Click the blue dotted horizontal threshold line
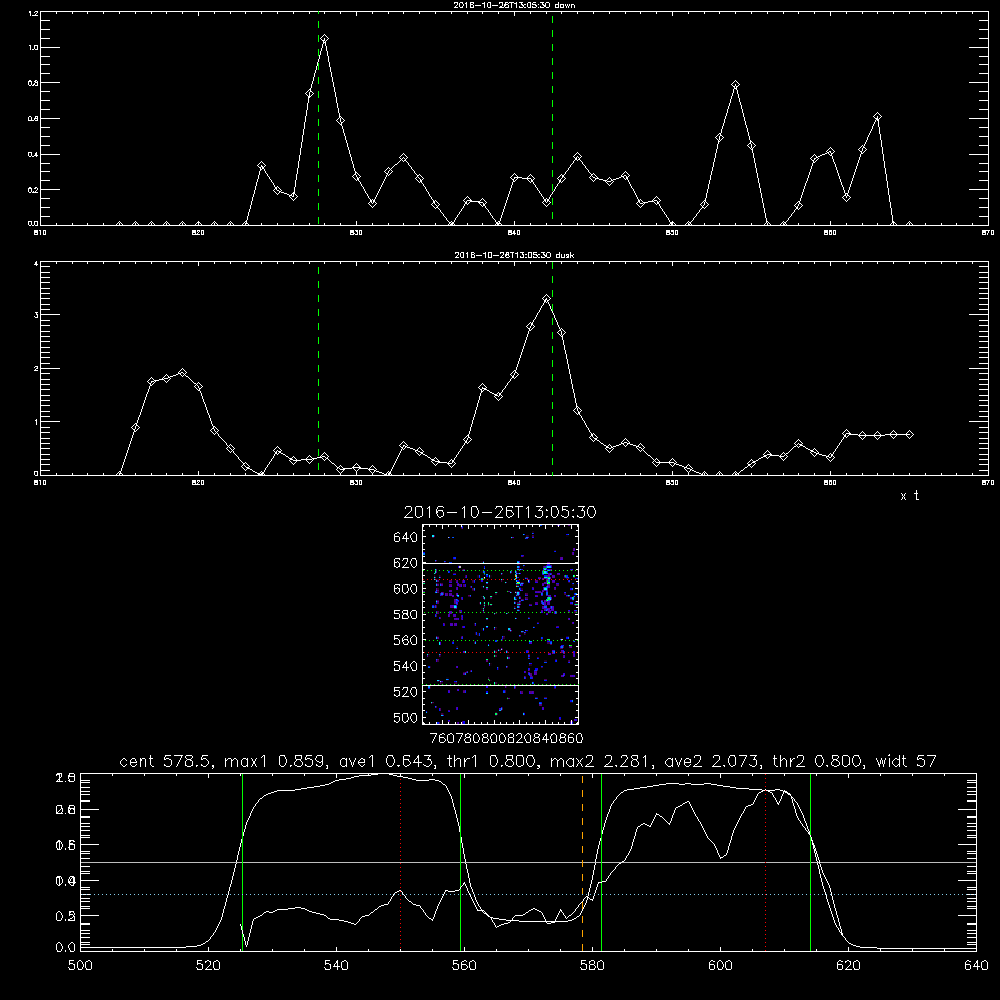This screenshot has height=1000, width=1000. [x=528, y=895]
